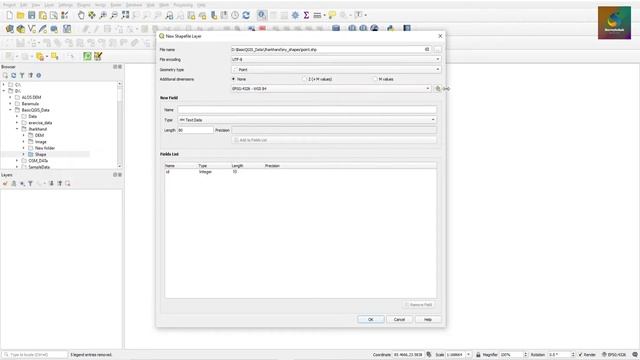Screen dimensions: 640x360
Task: Toggle the Map Tips icon
Action: (x=332, y=16)
